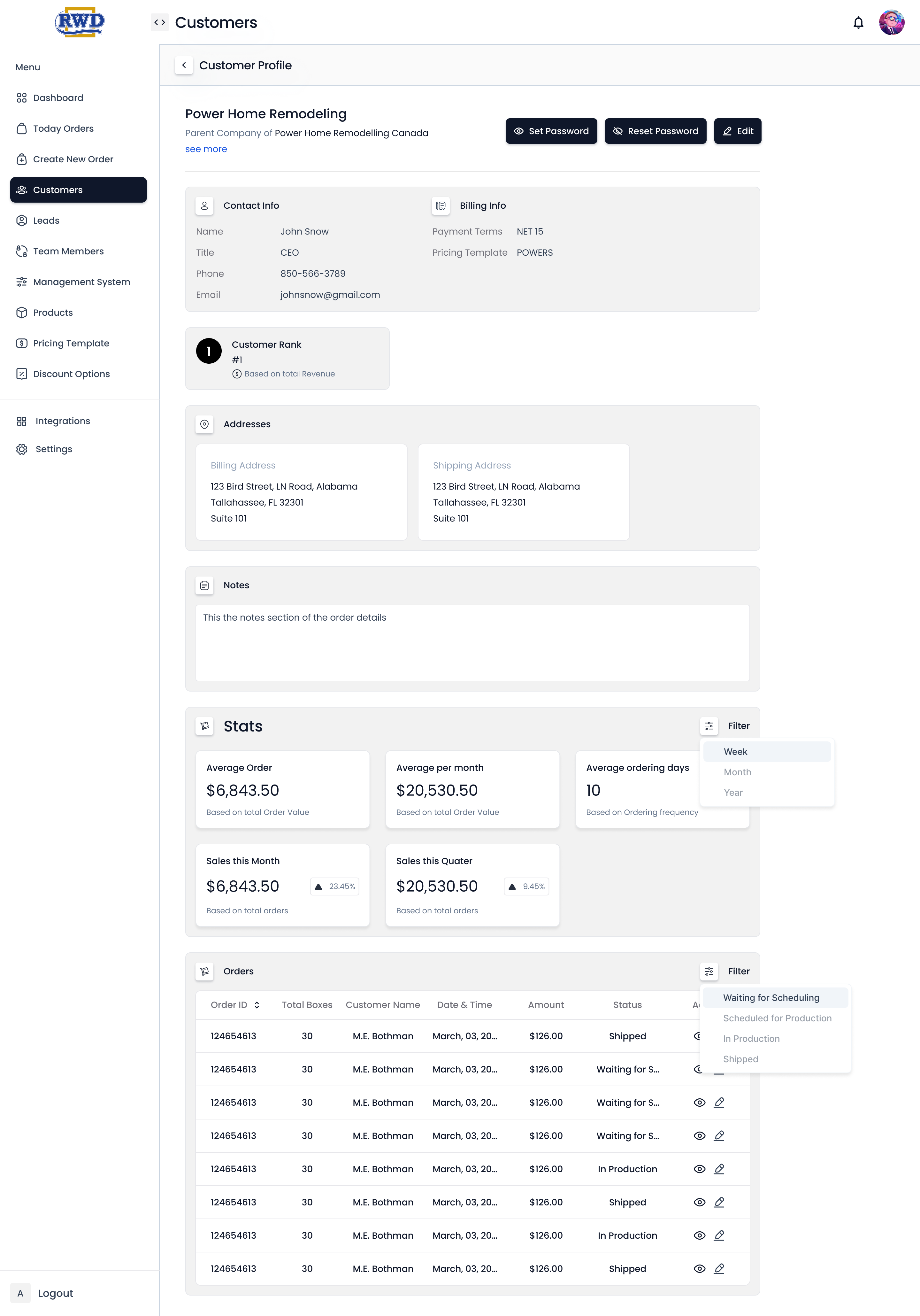The width and height of the screenshot is (920, 1316).
Task: Edit the sixth row Shipped order
Action: coord(719,1203)
